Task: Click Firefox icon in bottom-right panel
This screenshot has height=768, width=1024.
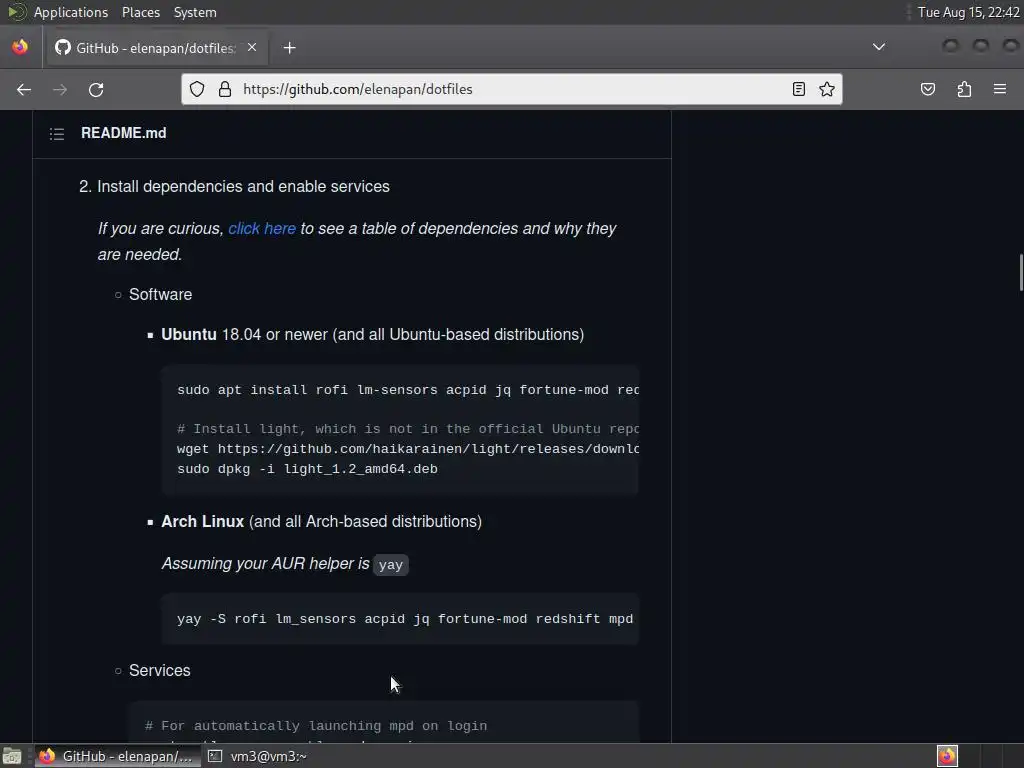Action: pos(947,756)
